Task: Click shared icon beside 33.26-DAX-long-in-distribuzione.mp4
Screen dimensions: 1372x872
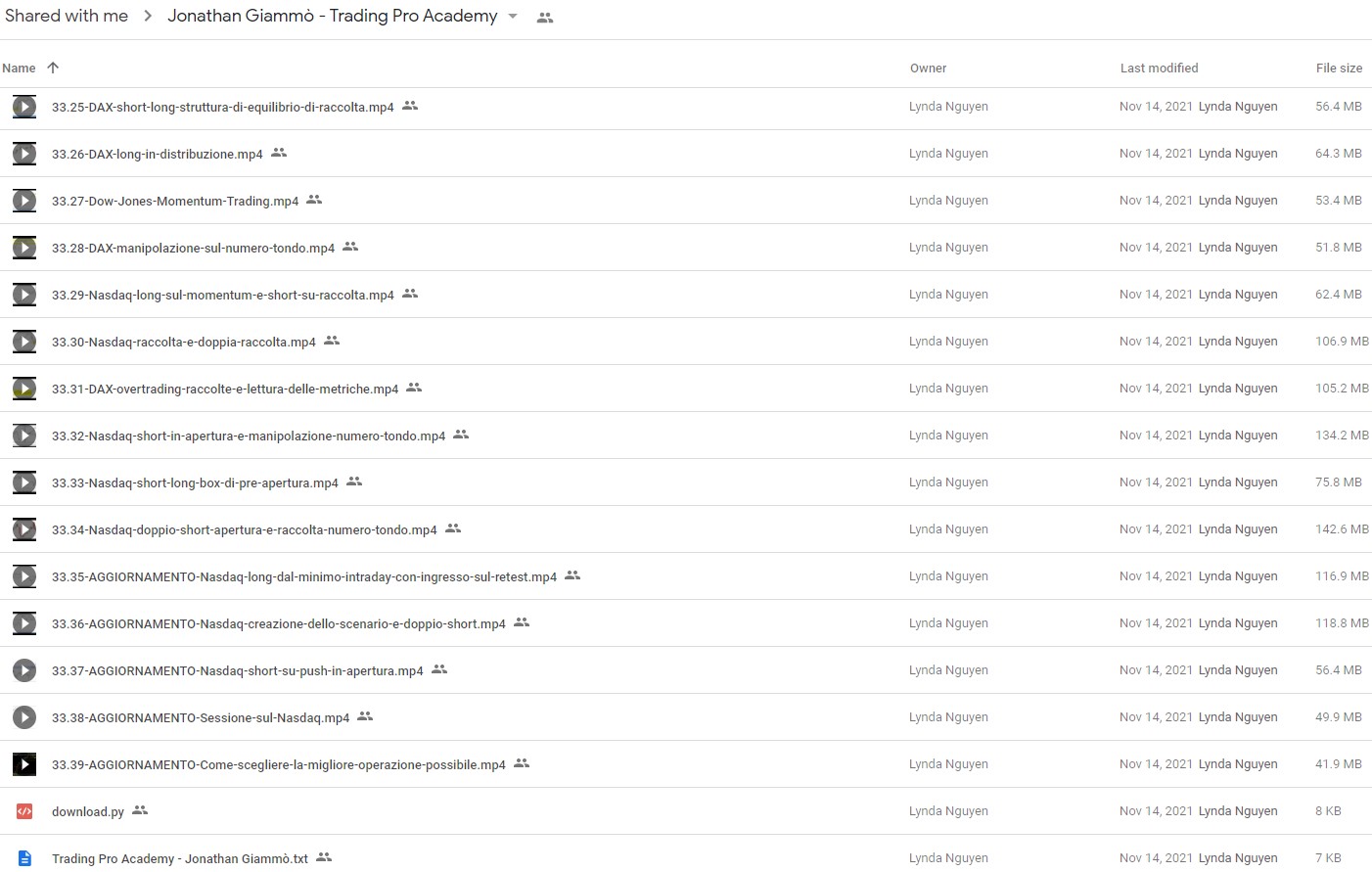Action: 279,153
